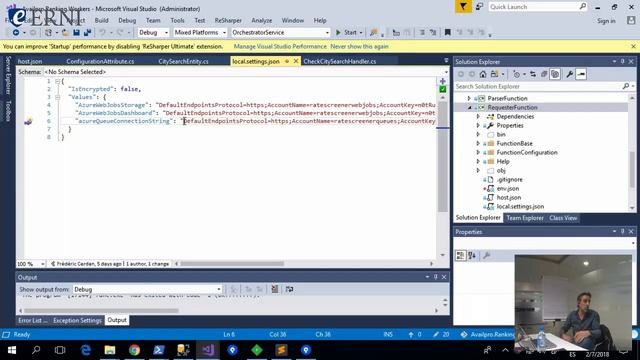The image size is (640, 360).
Task: Open File Explorer from taskbar
Action: coord(110,350)
